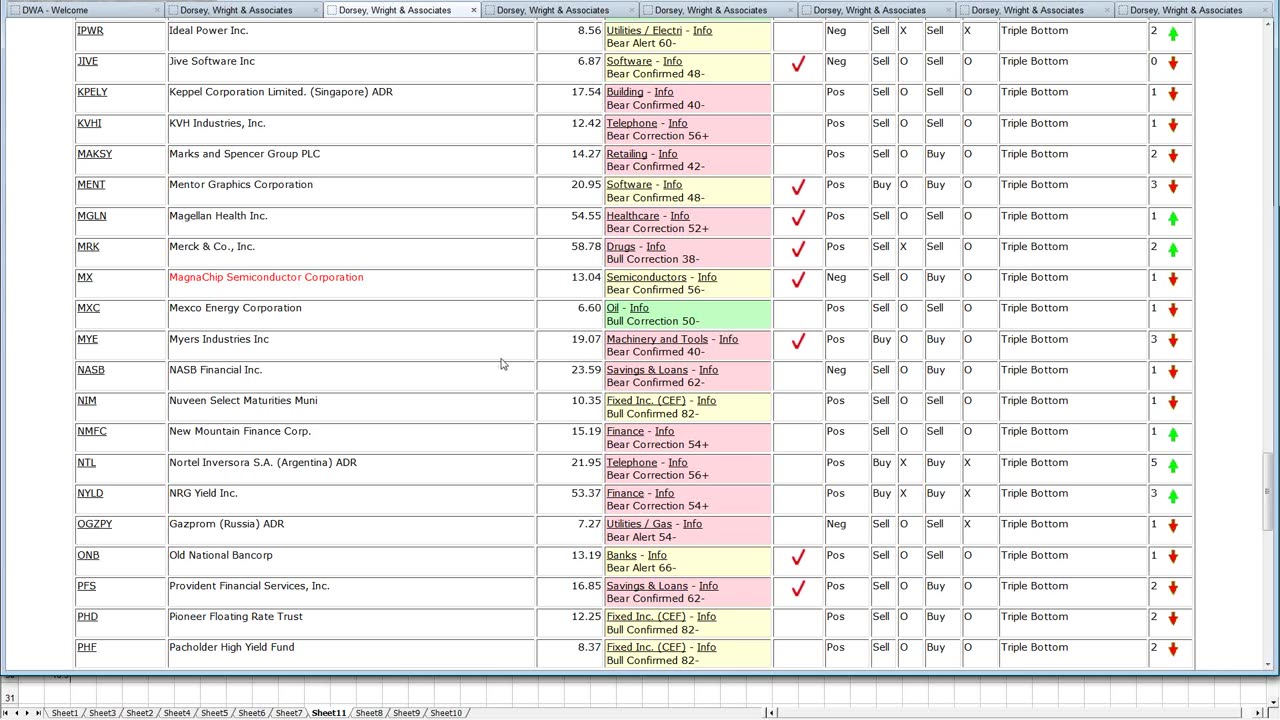Select the Pacholder High Yield Fund text
Viewport: 1280px width, 720px height.
pos(232,647)
